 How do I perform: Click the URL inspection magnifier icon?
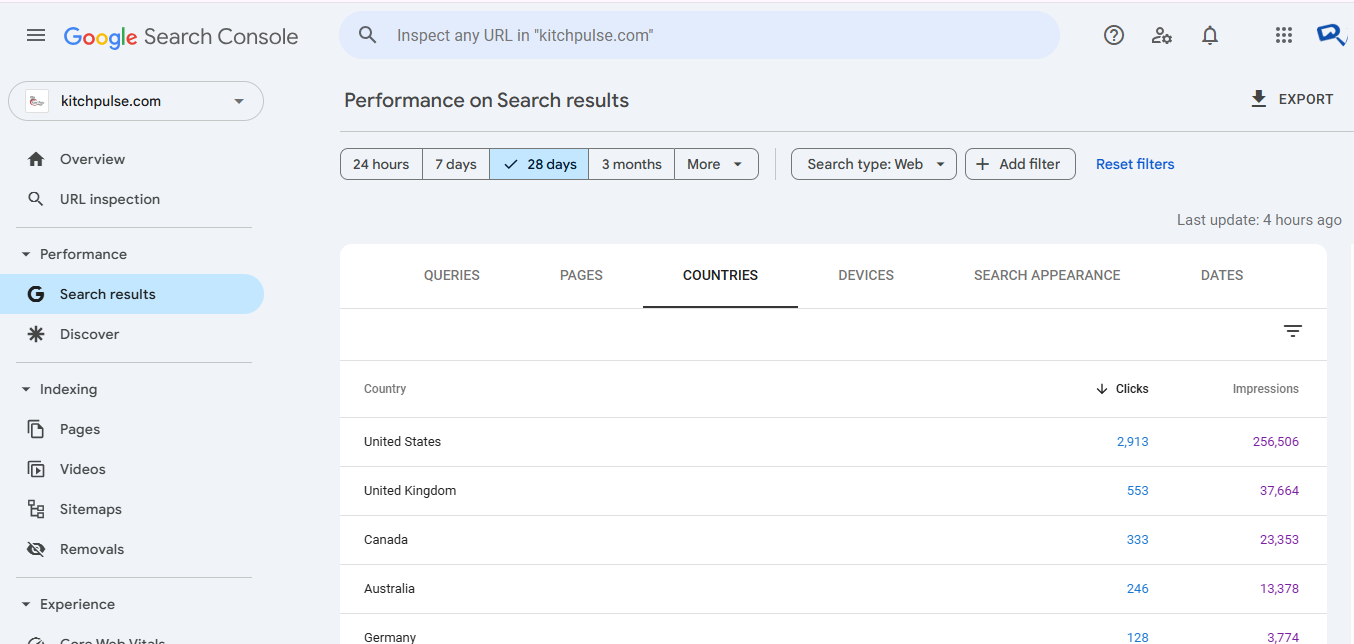point(36,199)
